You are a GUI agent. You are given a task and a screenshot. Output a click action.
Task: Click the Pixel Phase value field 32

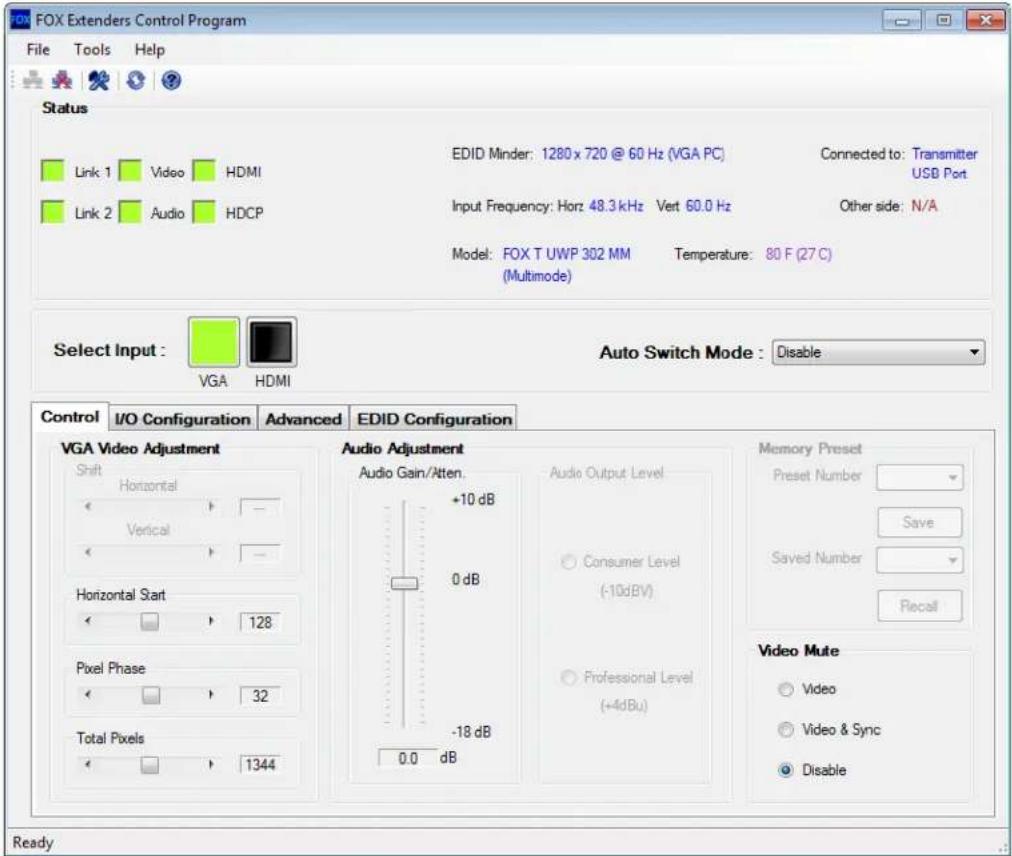tap(260, 696)
